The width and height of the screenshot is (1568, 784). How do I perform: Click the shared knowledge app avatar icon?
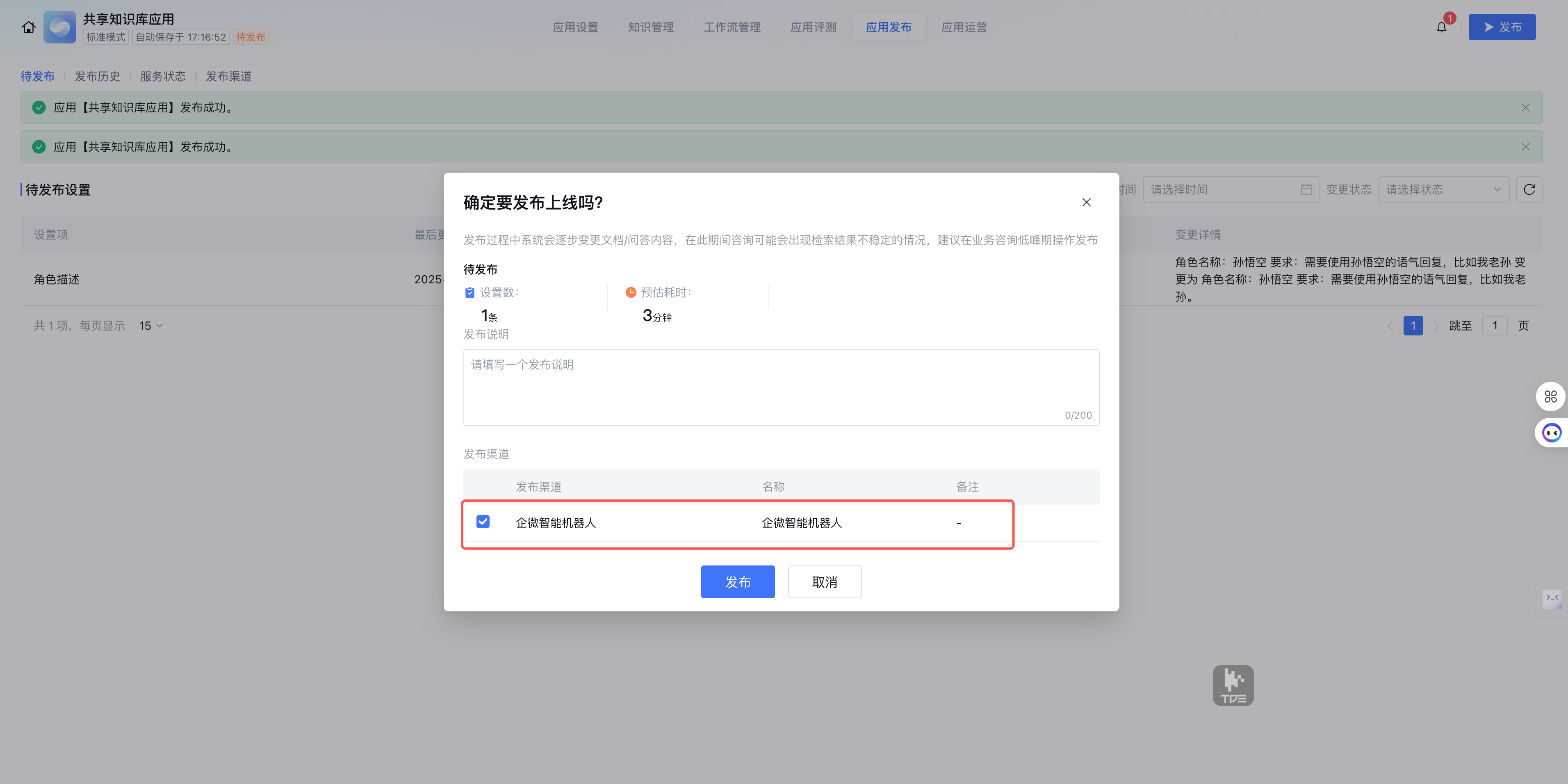coord(59,27)
